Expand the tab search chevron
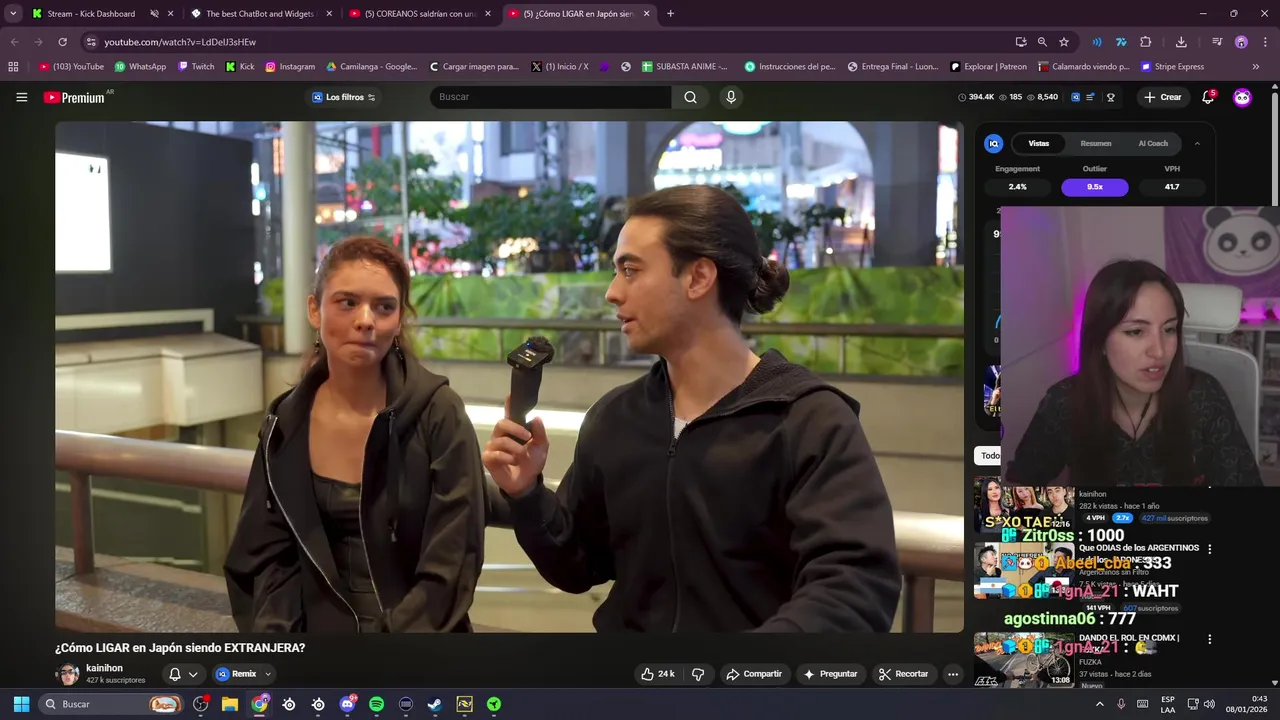Viewport: 1280px width, 720px height. pyautogui.click(x=13, y=14)
